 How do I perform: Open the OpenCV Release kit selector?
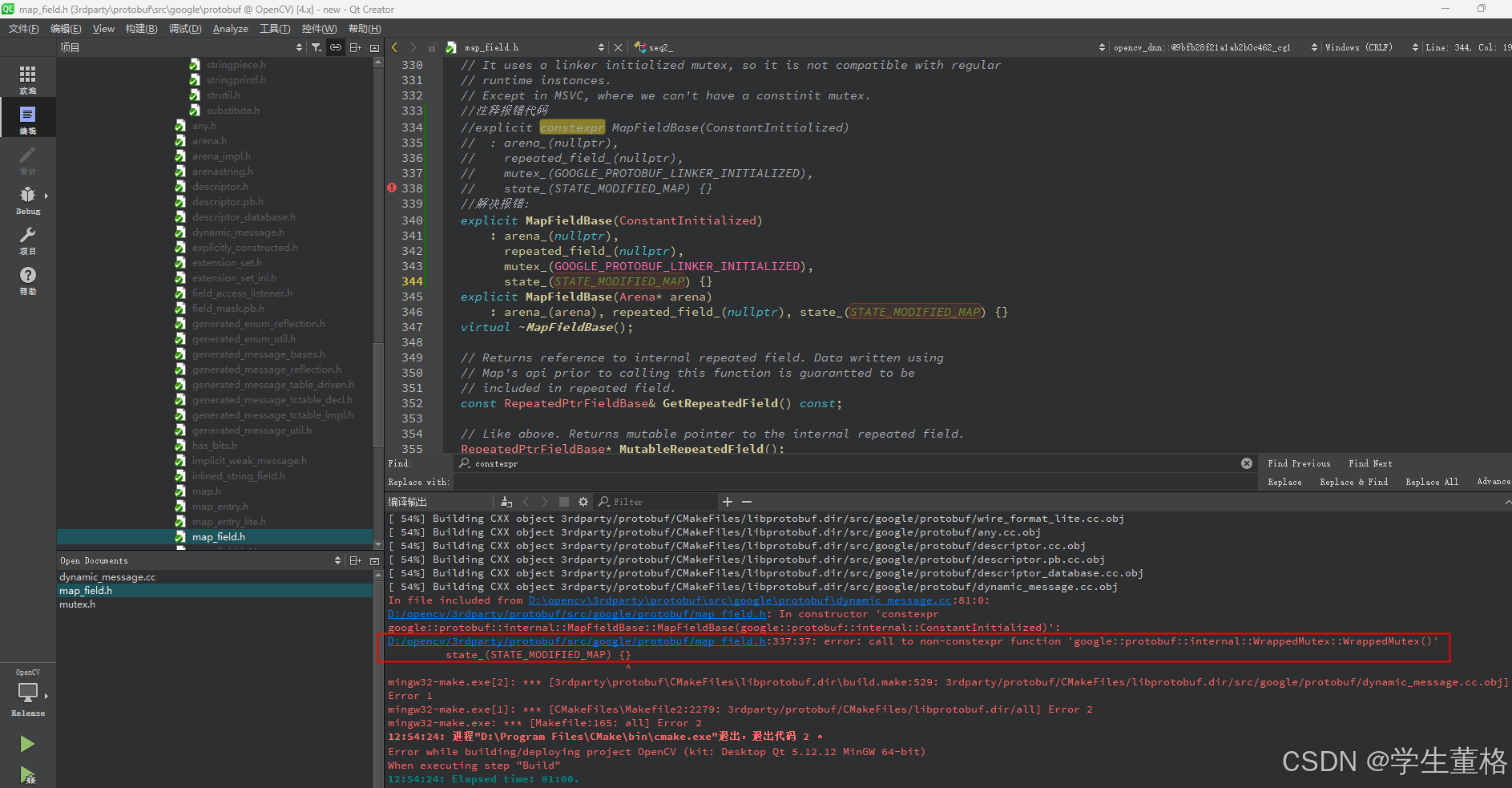click(x=28, y=694)
